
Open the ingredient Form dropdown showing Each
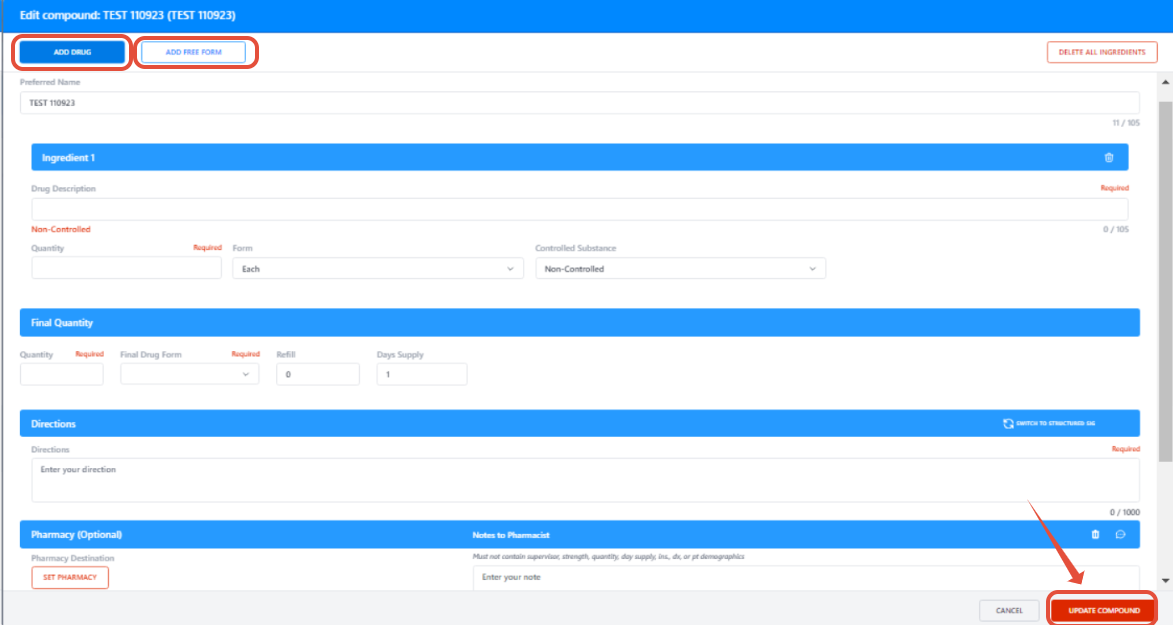coord(378,269)
